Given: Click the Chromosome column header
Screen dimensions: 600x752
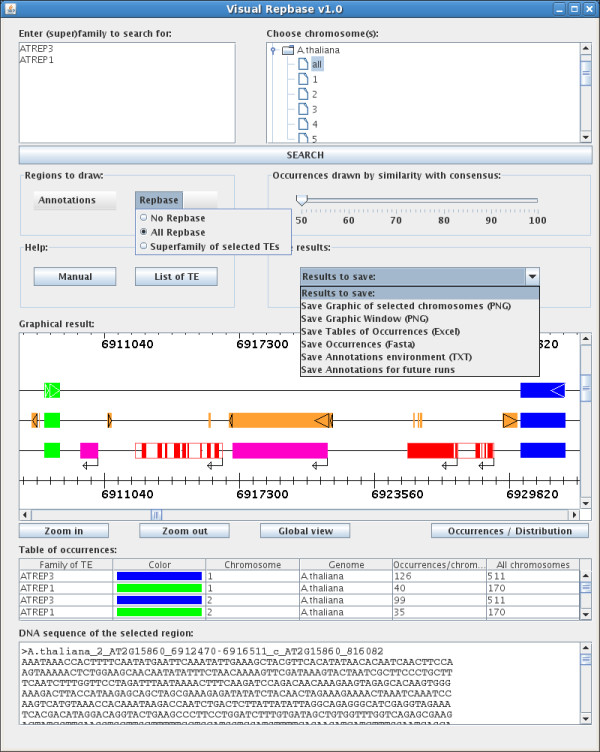Looking at the screenshot, I should (x=253, y=564).
